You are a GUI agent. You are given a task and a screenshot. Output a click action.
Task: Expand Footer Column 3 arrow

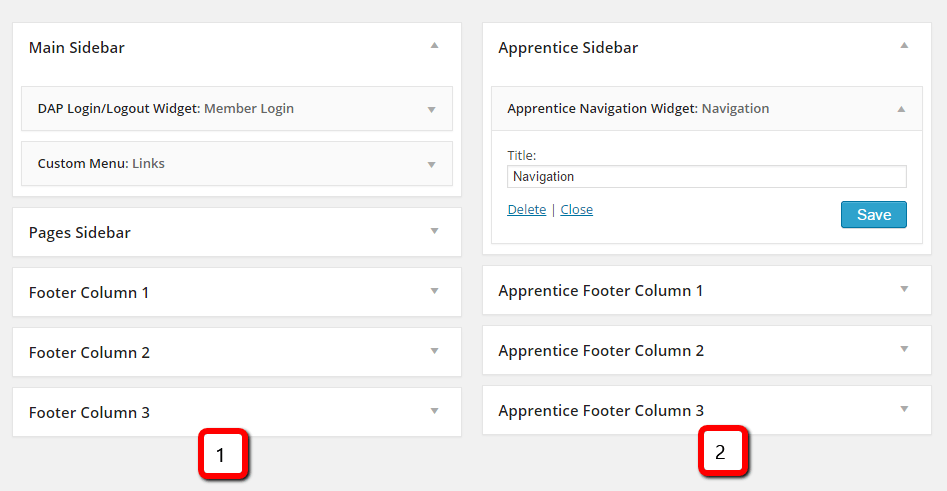pos(434,411)
